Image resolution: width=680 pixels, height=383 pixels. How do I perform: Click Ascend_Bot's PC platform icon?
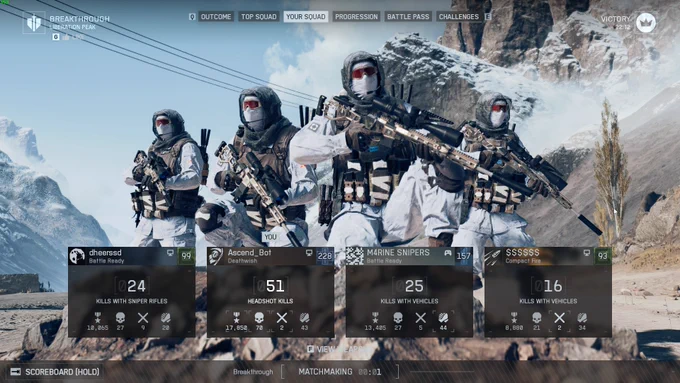tap(309, 252)
